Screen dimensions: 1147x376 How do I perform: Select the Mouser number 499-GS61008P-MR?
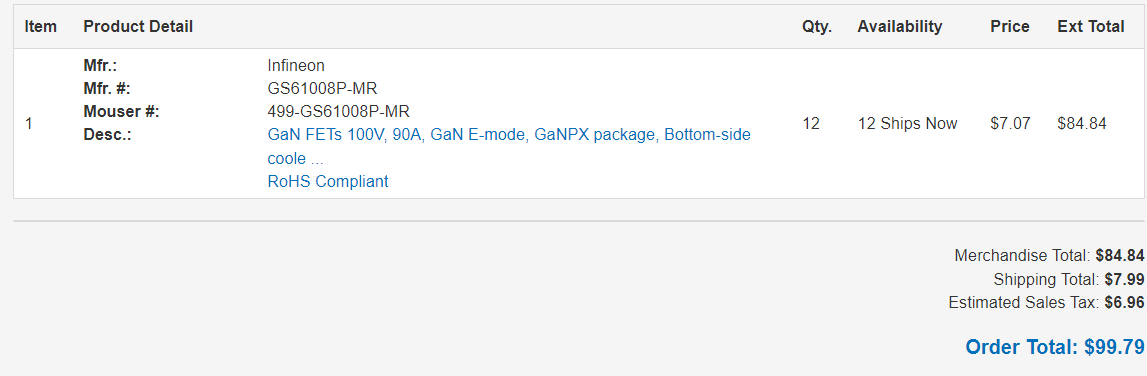(x=339, y=112)
